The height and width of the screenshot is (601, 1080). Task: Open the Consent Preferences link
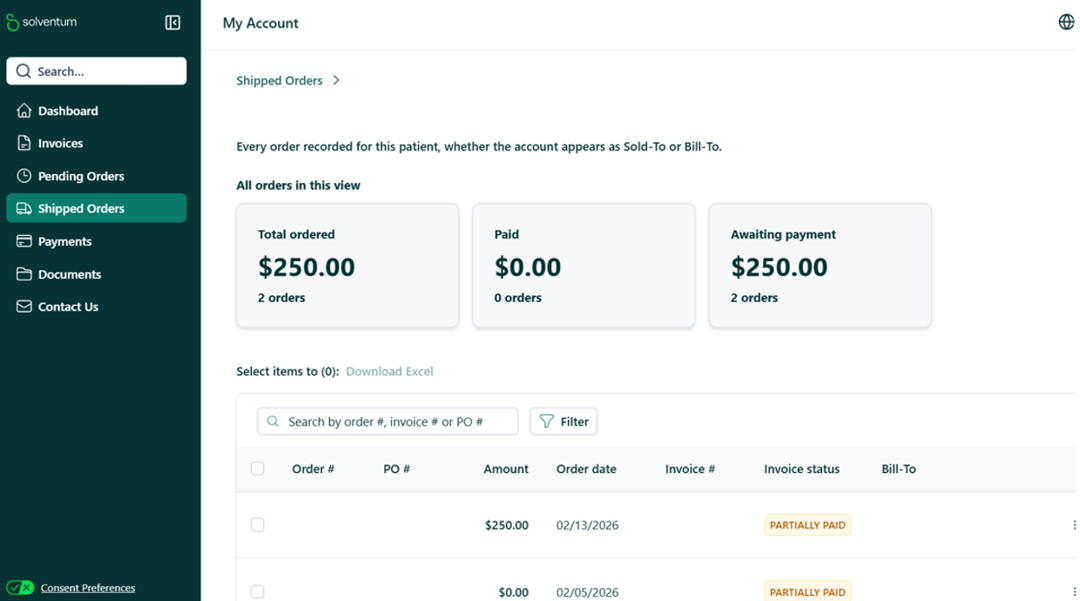pos(87,588)
